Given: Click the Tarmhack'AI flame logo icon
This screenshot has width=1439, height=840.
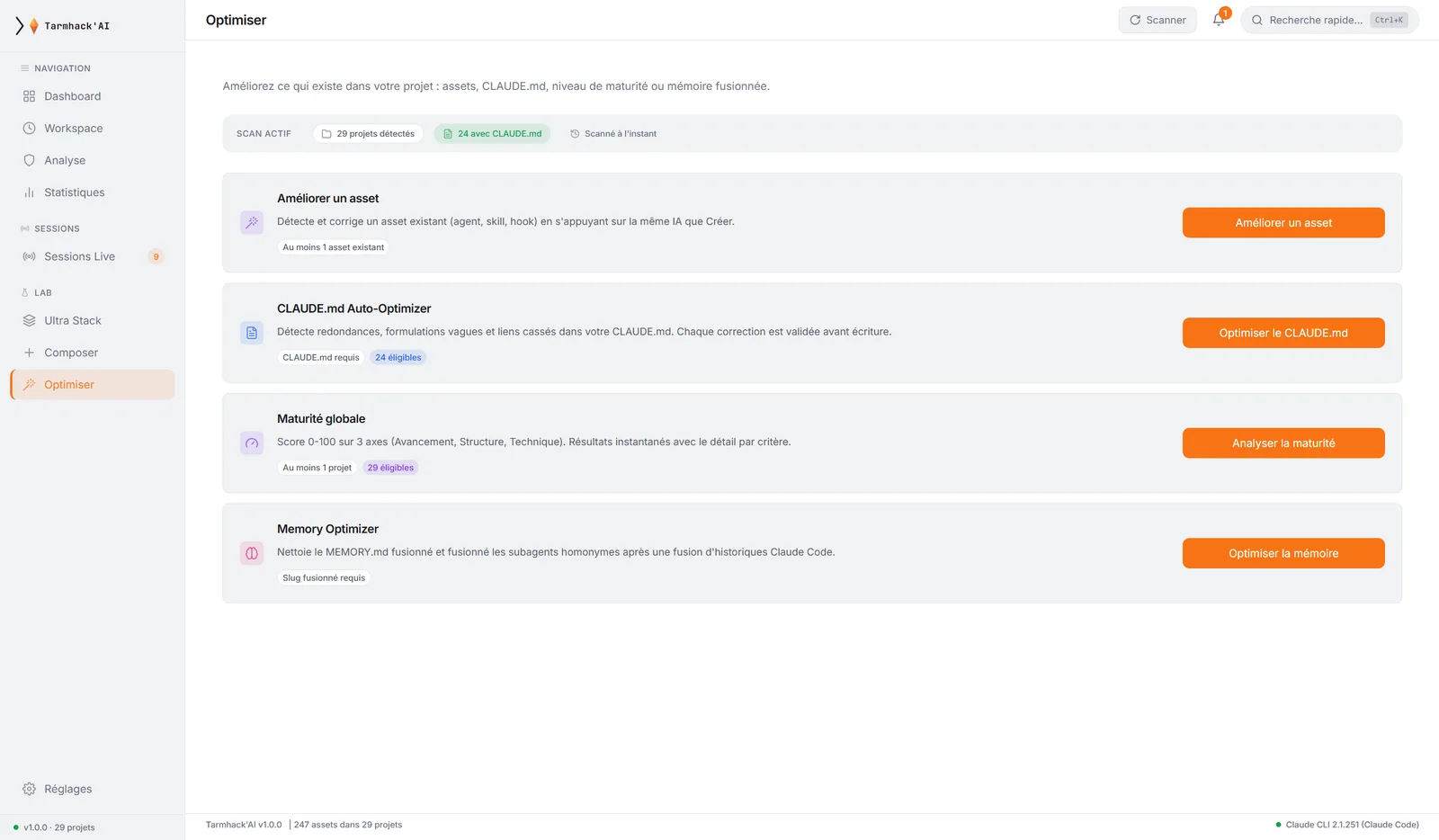Looking at the screenshot, I should 34,26.
